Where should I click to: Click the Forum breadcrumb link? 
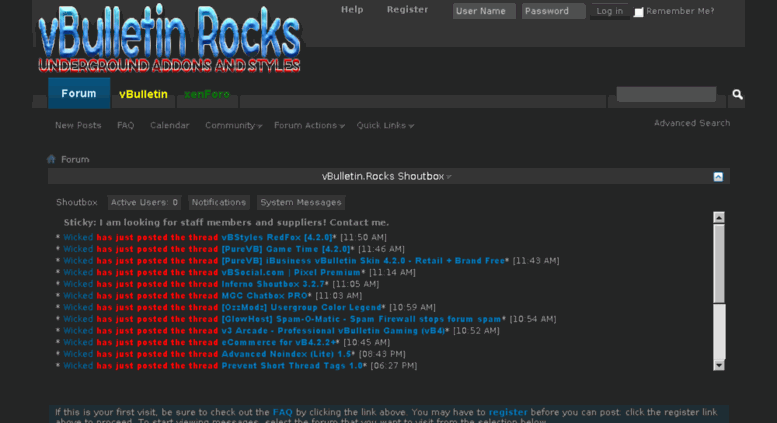coord(75,159)
